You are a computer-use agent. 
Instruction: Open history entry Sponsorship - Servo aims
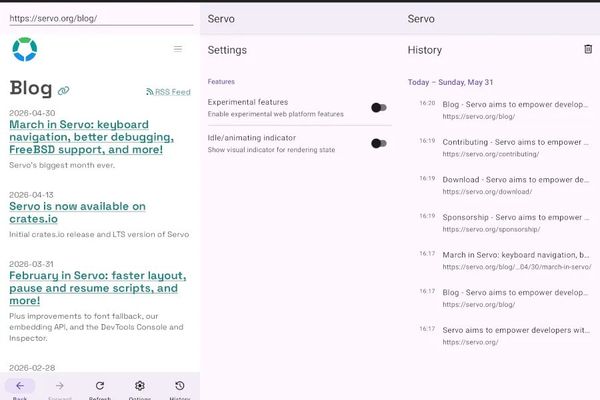[x=504, y=222]
